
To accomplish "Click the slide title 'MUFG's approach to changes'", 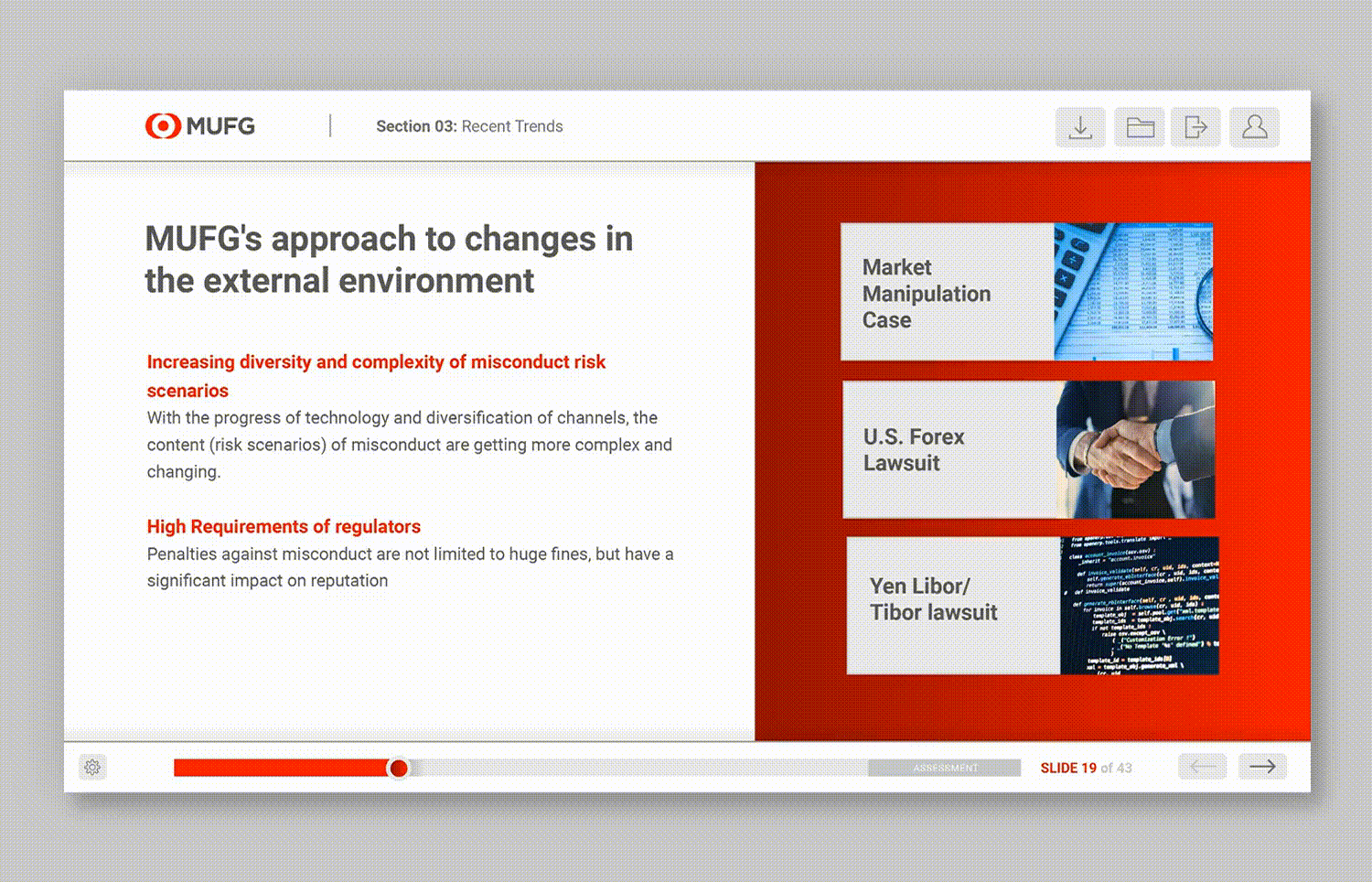I will coord(389,259).
